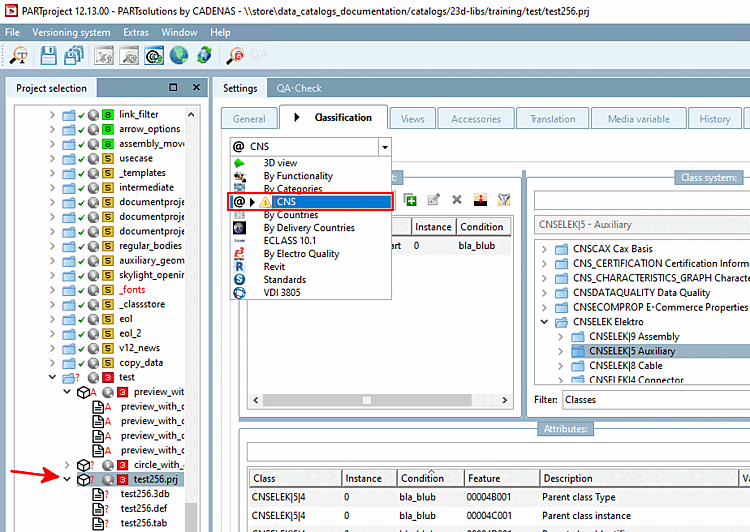Expand CNSDATAQUALITY Data Quality class
The width and height of the screenshot is (750, 532).
click(x=544, y=292)
